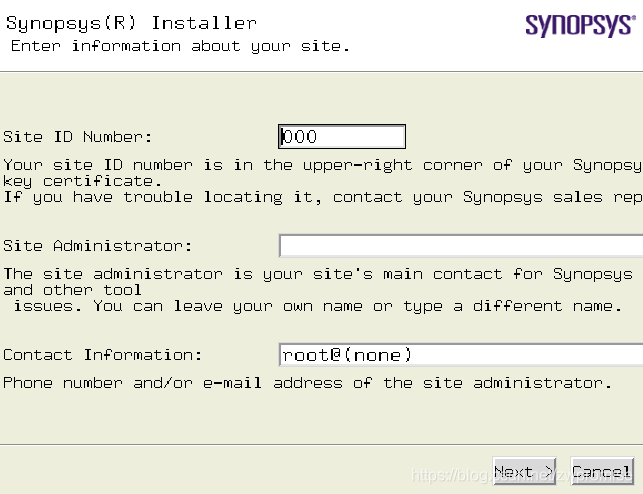Click the "If you have trouble locating it" line

322,197
